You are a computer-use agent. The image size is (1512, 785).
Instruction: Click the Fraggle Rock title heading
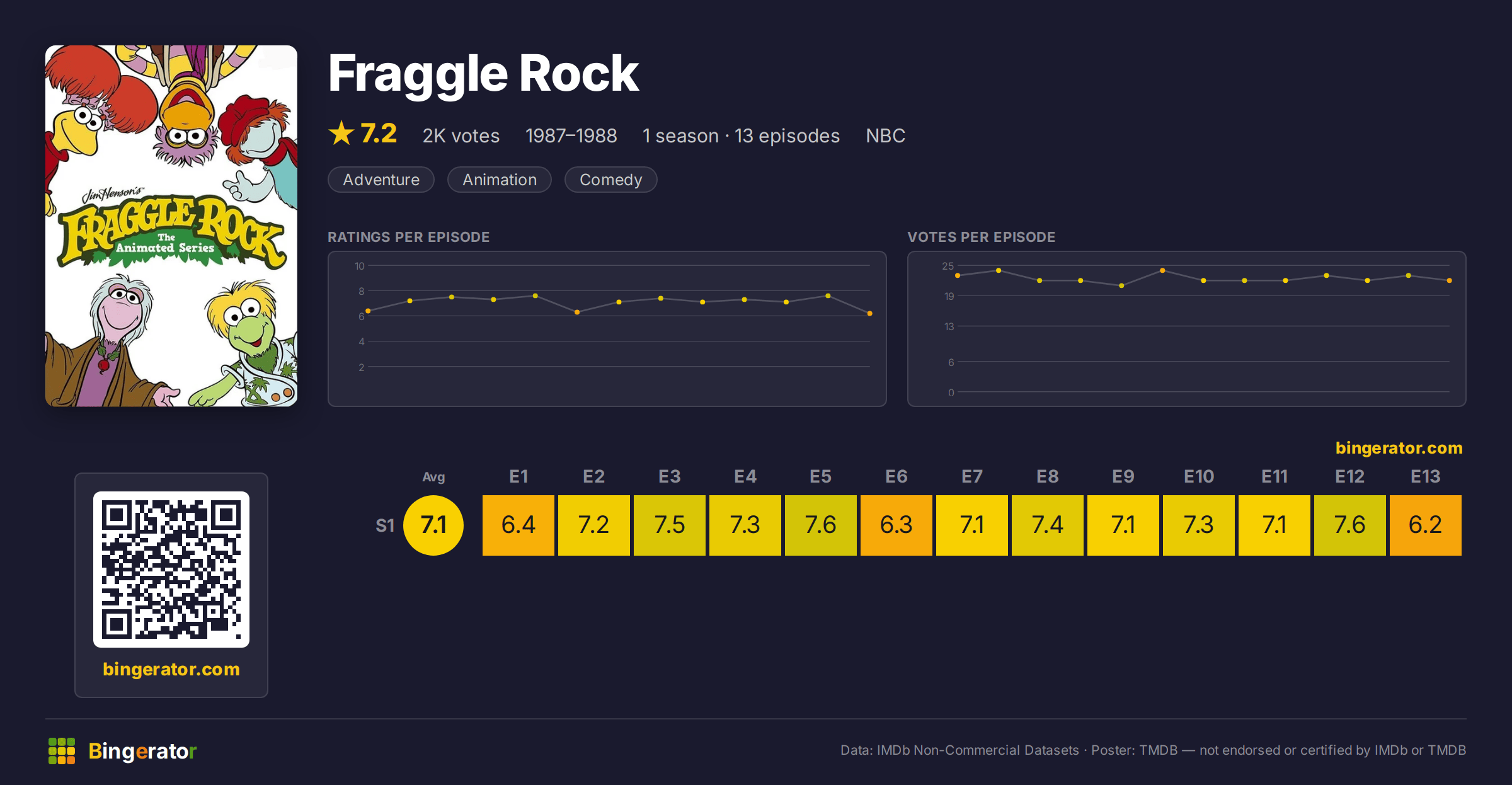click(x=484, y=74)
